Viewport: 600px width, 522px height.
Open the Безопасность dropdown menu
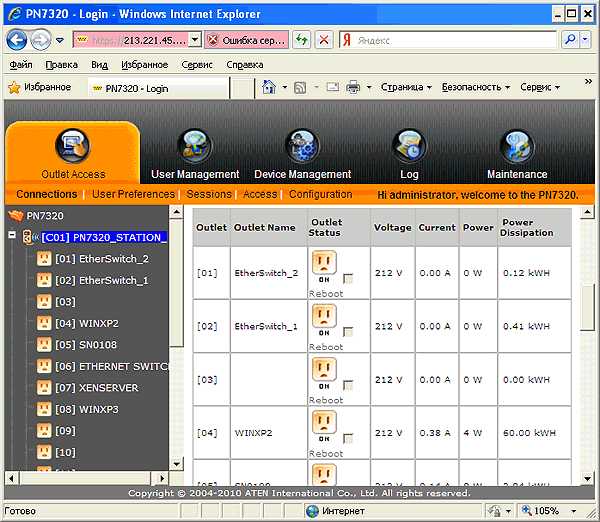475,87
